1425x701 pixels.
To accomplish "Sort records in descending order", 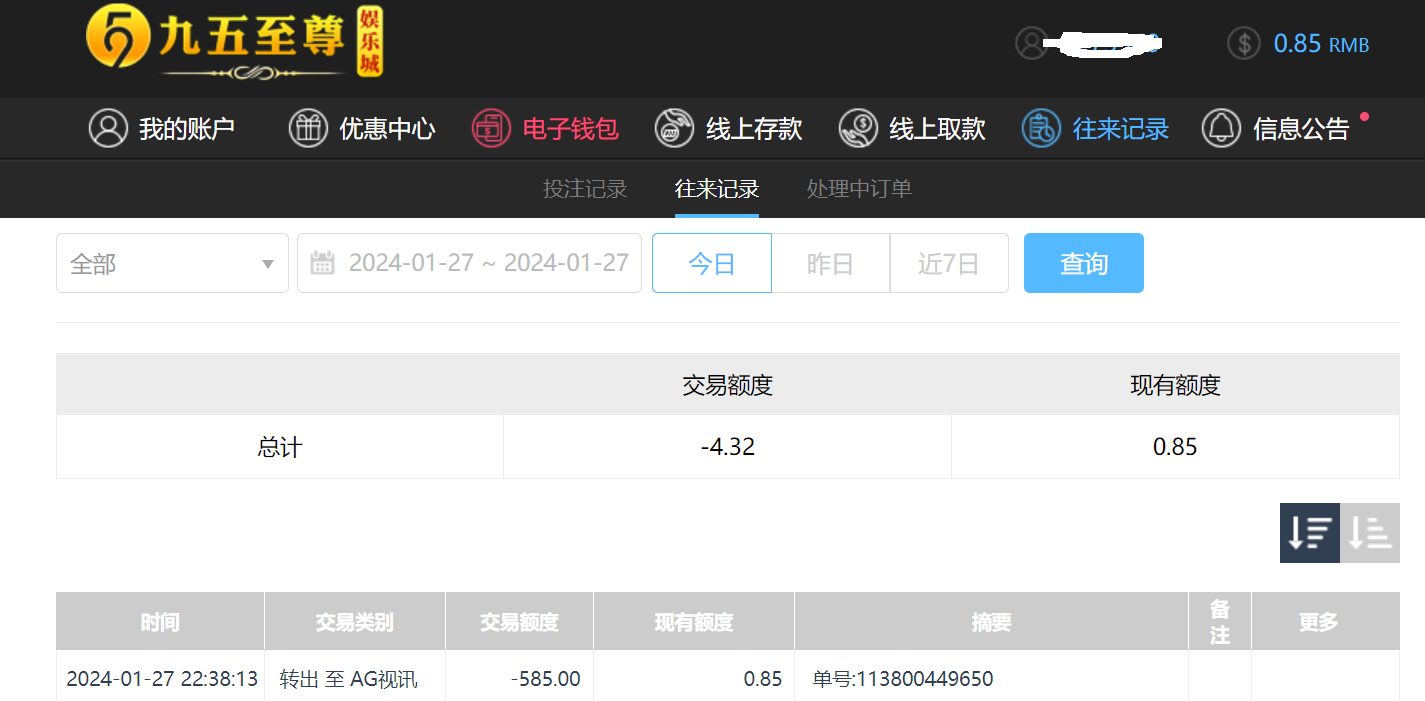I will pos(1310,533).
